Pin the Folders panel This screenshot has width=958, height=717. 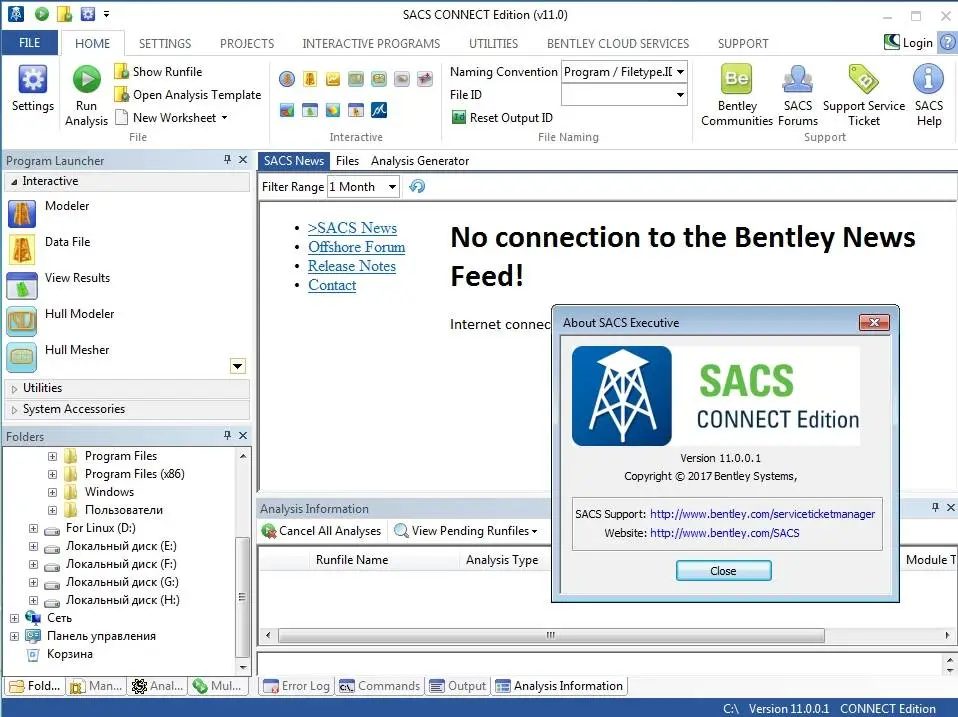tap(227, 435)
